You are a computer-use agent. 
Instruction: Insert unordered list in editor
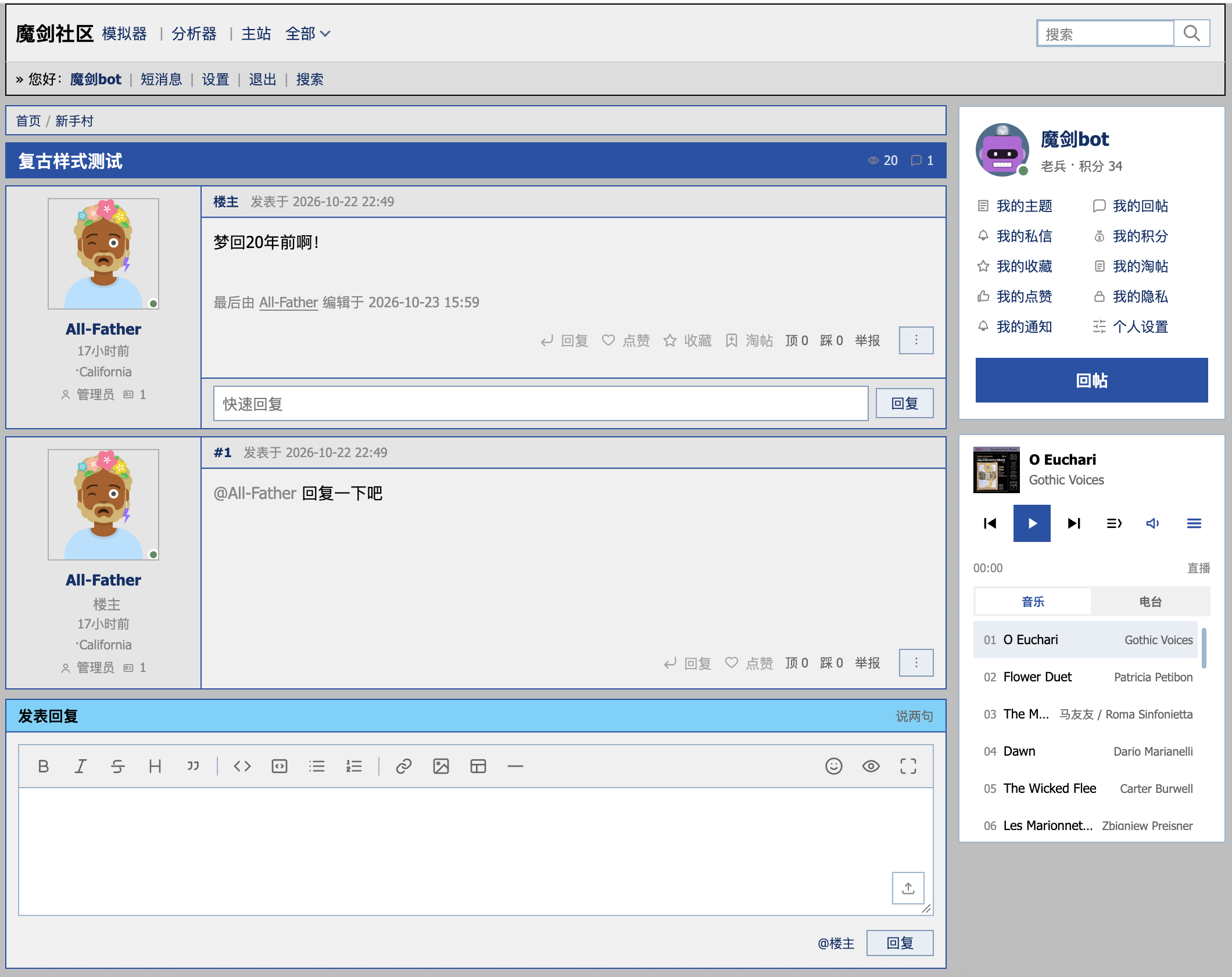tap(317, 766)
